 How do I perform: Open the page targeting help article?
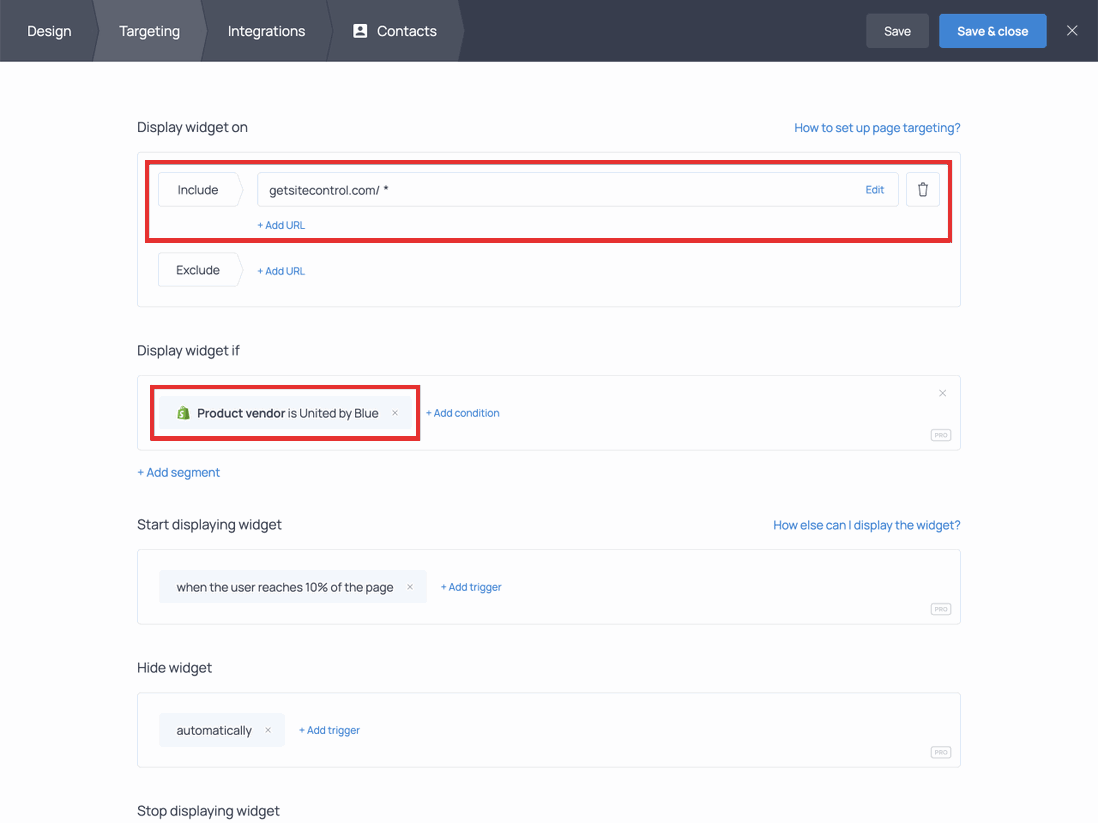click(x=877, y=127)
